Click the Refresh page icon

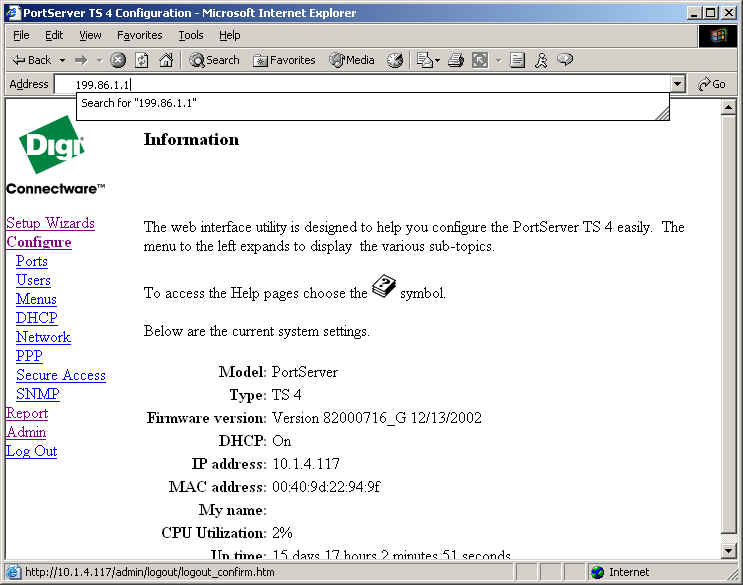pyautogui.click(x=142, y=60)
